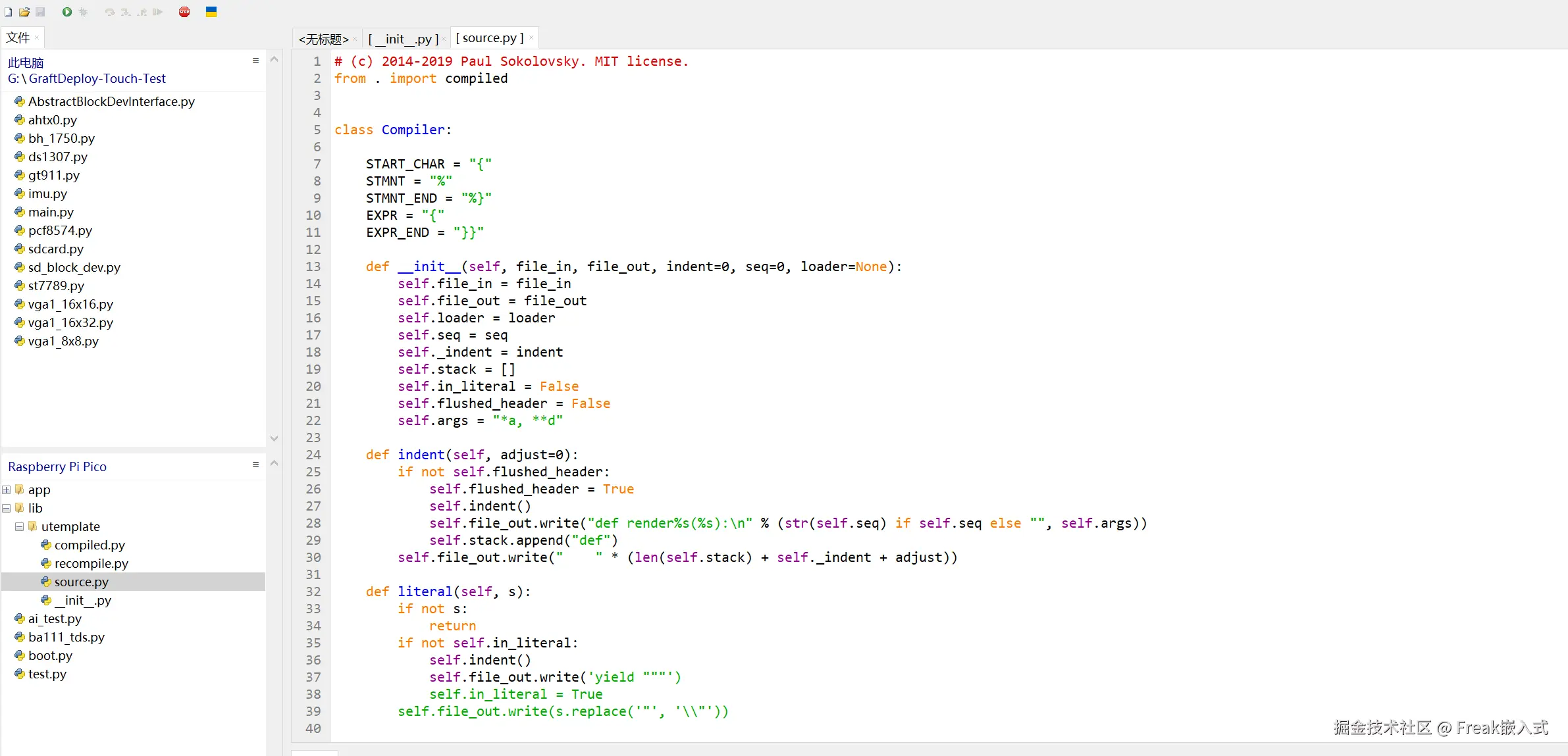Open the local files panel menu icon
Image resolution: width=1568 pixels, height=756 pixels.
click(255, 61)
